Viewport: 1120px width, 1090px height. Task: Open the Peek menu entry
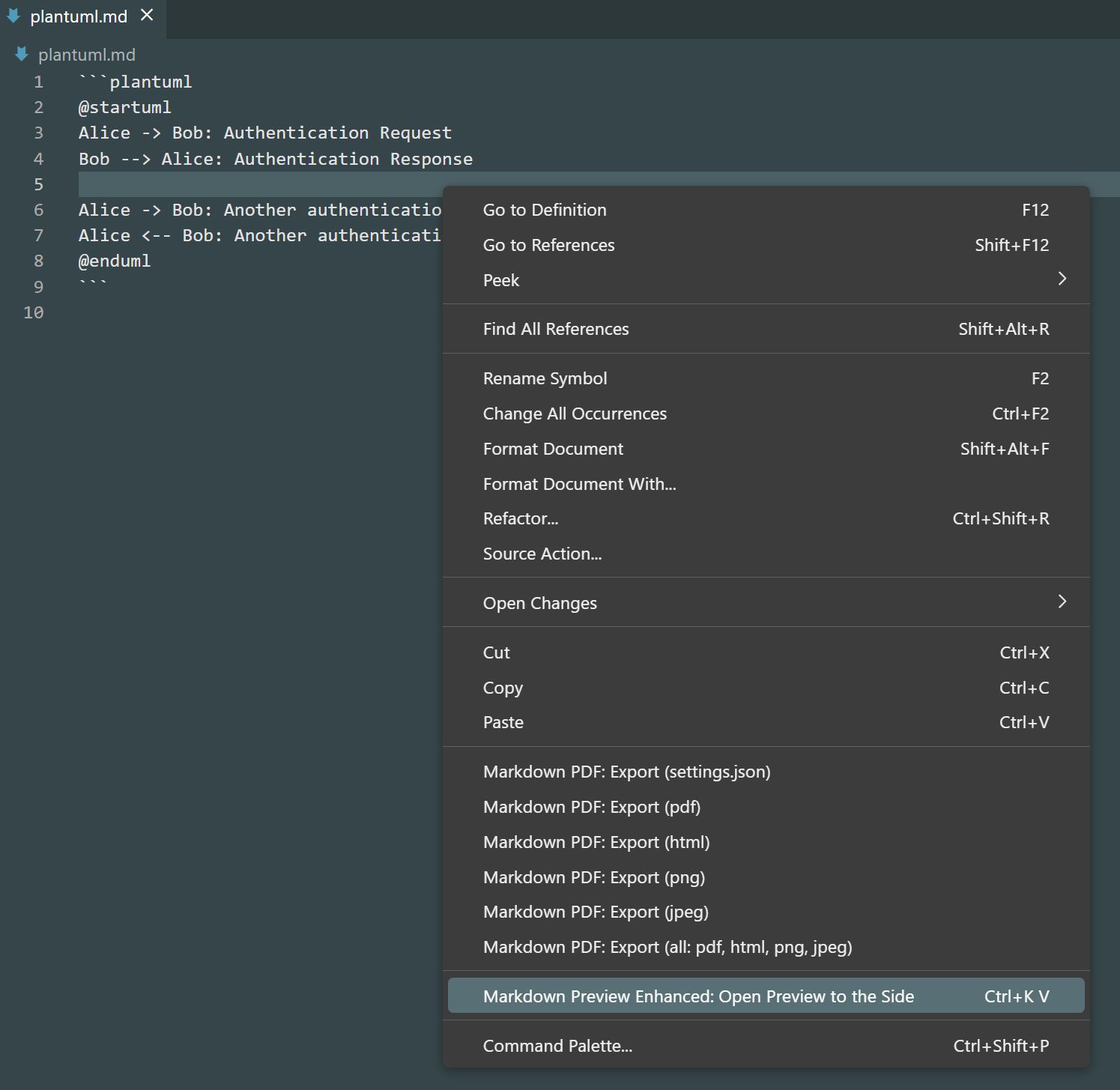[766, 280]
